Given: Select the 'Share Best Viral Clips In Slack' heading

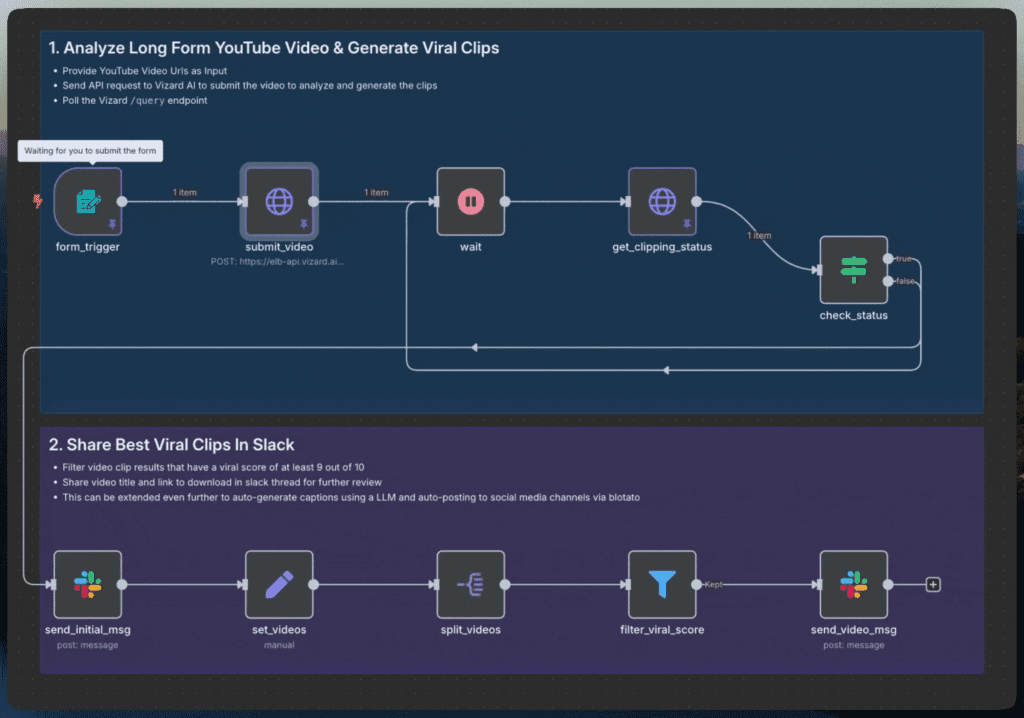Looking at the screenshot, I should coord(172,444).
